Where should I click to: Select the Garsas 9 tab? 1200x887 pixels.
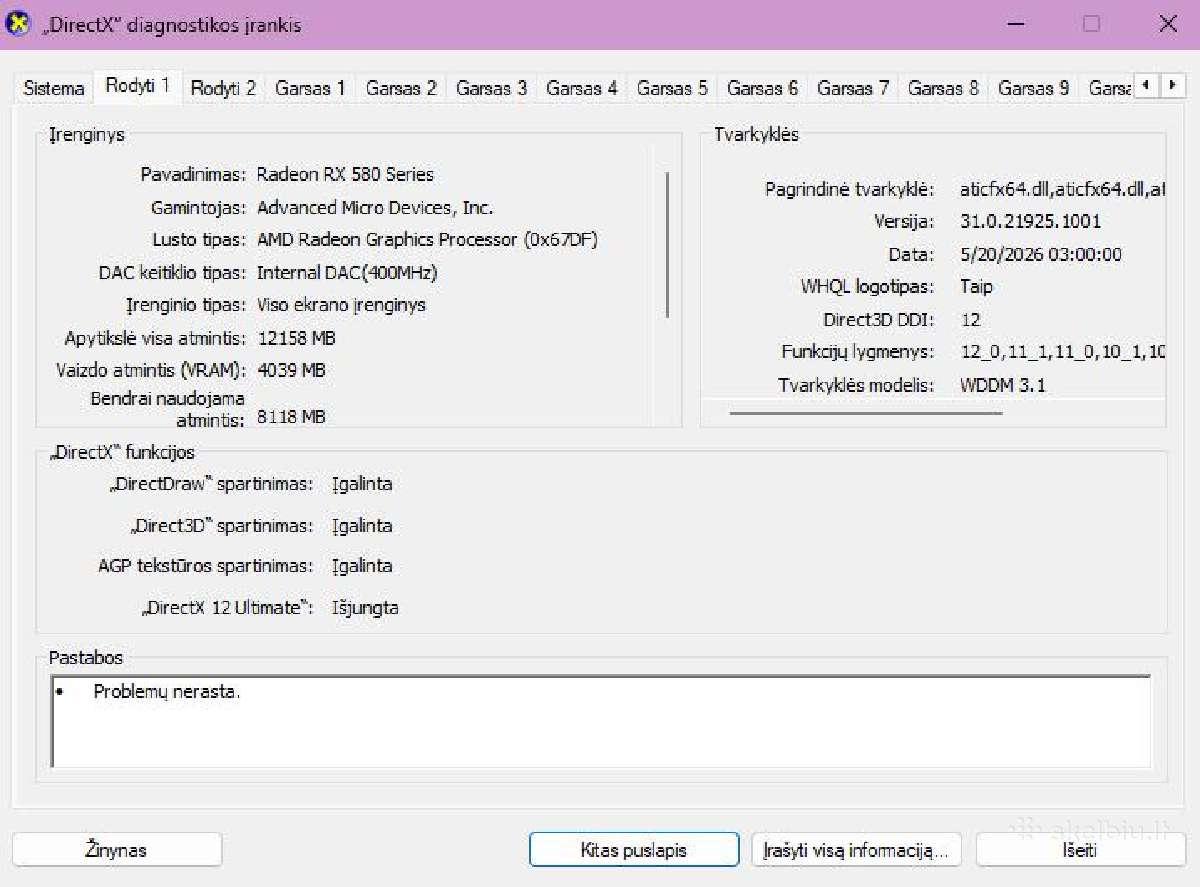pos(1033,88)
